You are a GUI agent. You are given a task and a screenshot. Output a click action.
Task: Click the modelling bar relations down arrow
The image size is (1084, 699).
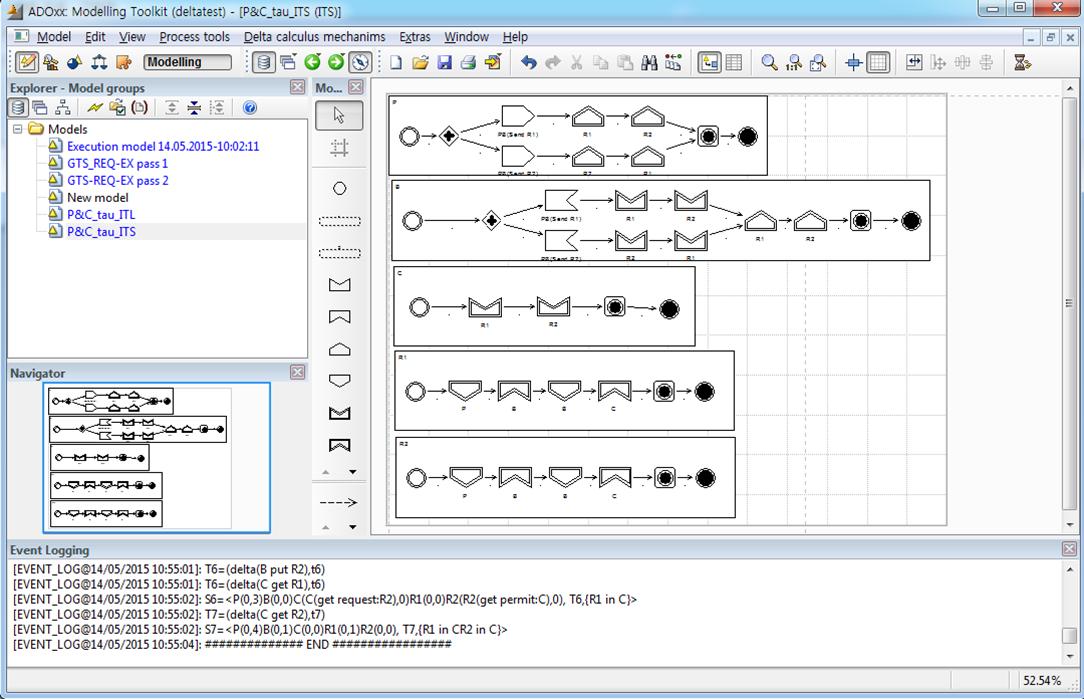click(353, 527)
